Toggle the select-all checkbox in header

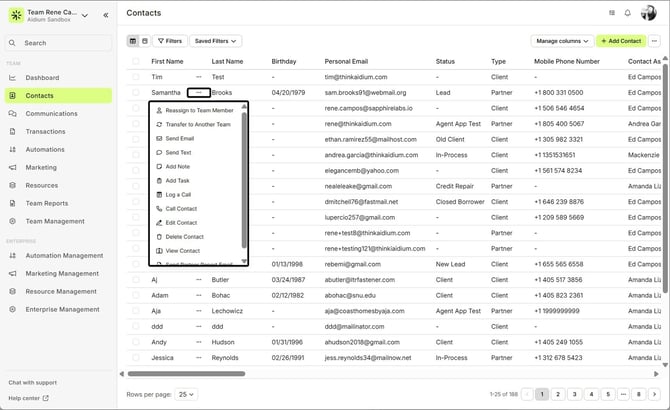tap(136, 61)
